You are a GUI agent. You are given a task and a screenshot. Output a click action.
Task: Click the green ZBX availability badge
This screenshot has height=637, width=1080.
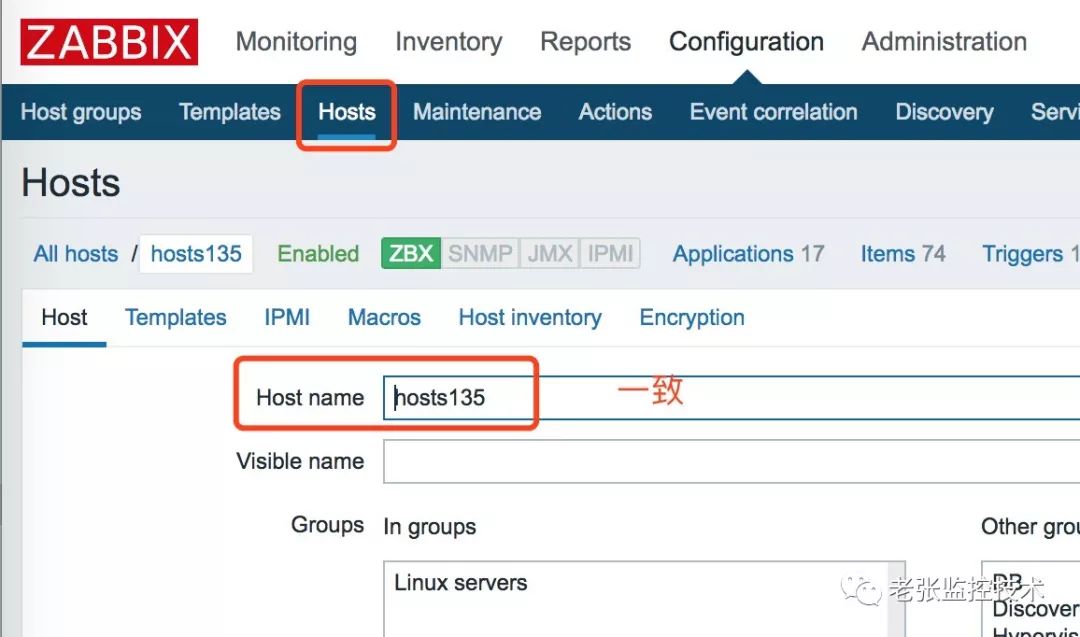pos(411,253)
